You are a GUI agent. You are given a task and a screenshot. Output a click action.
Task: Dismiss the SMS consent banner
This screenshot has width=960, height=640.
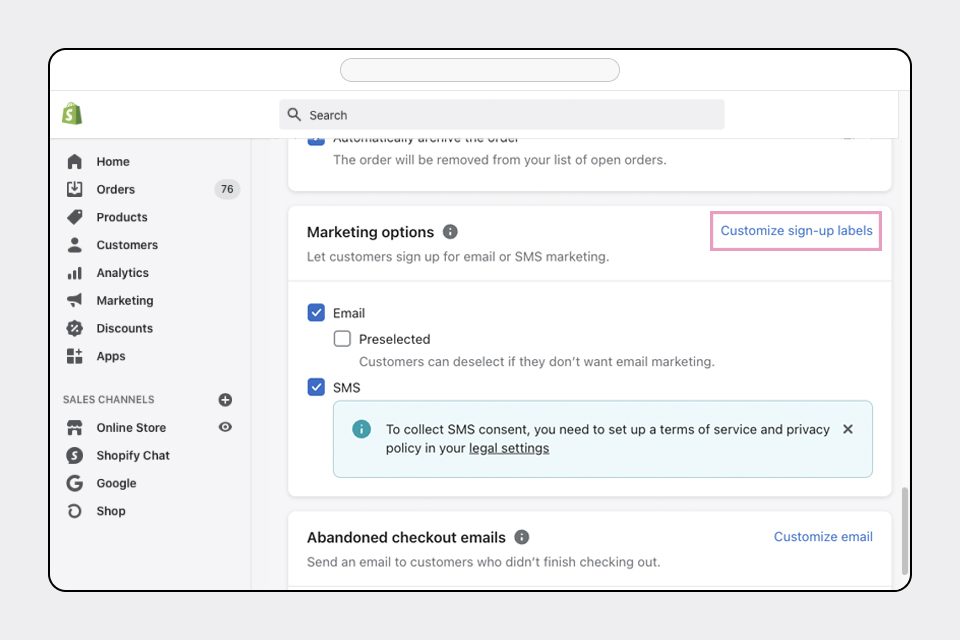click(848, 429)
